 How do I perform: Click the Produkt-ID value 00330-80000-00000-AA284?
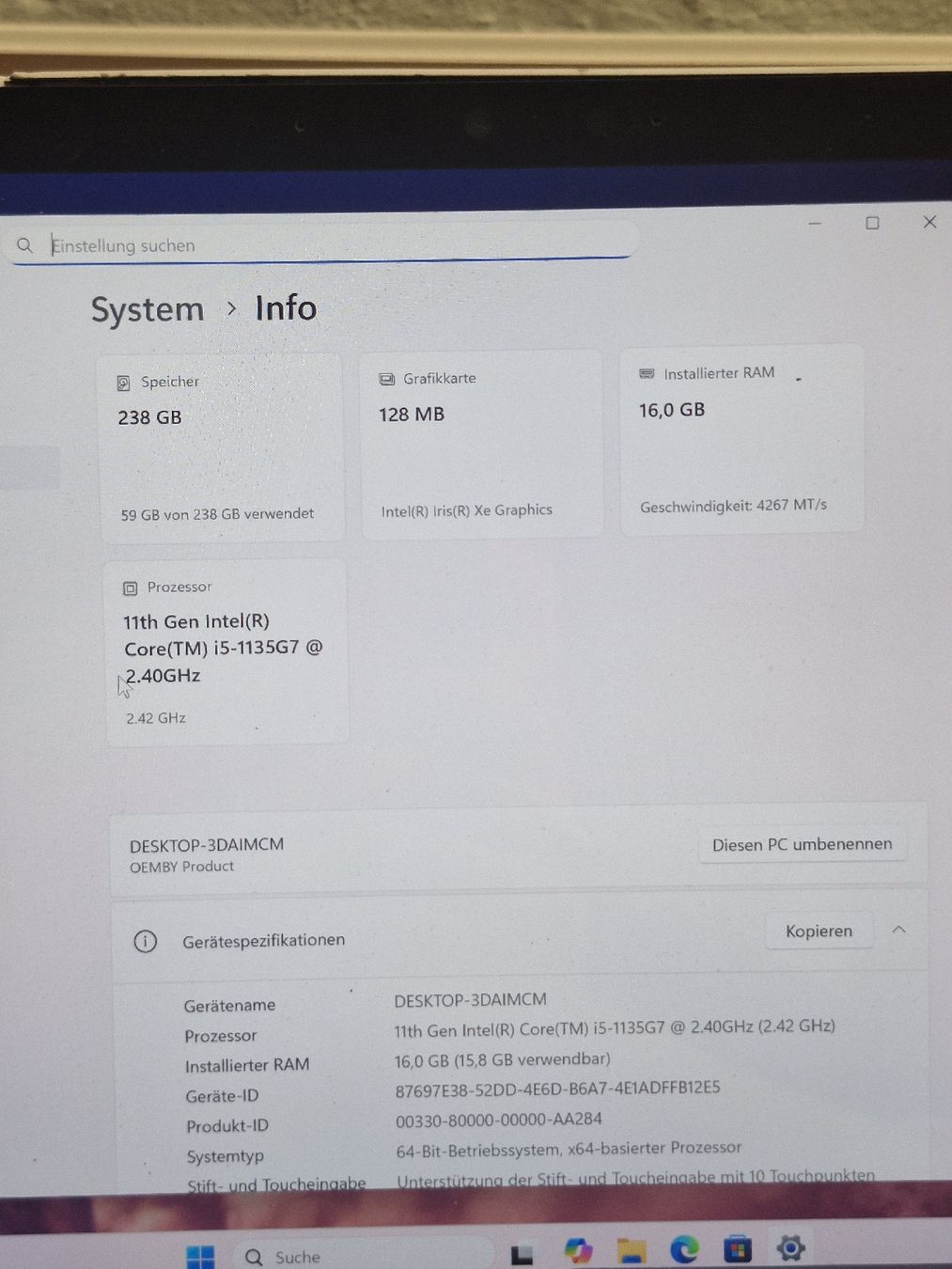[499, 1120]
